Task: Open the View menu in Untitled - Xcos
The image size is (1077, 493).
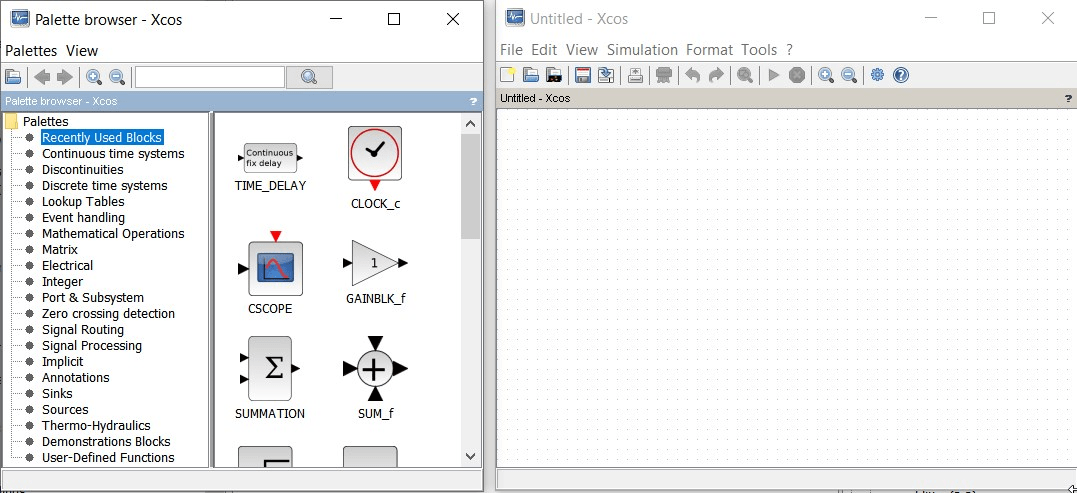Action: [582, 50]
